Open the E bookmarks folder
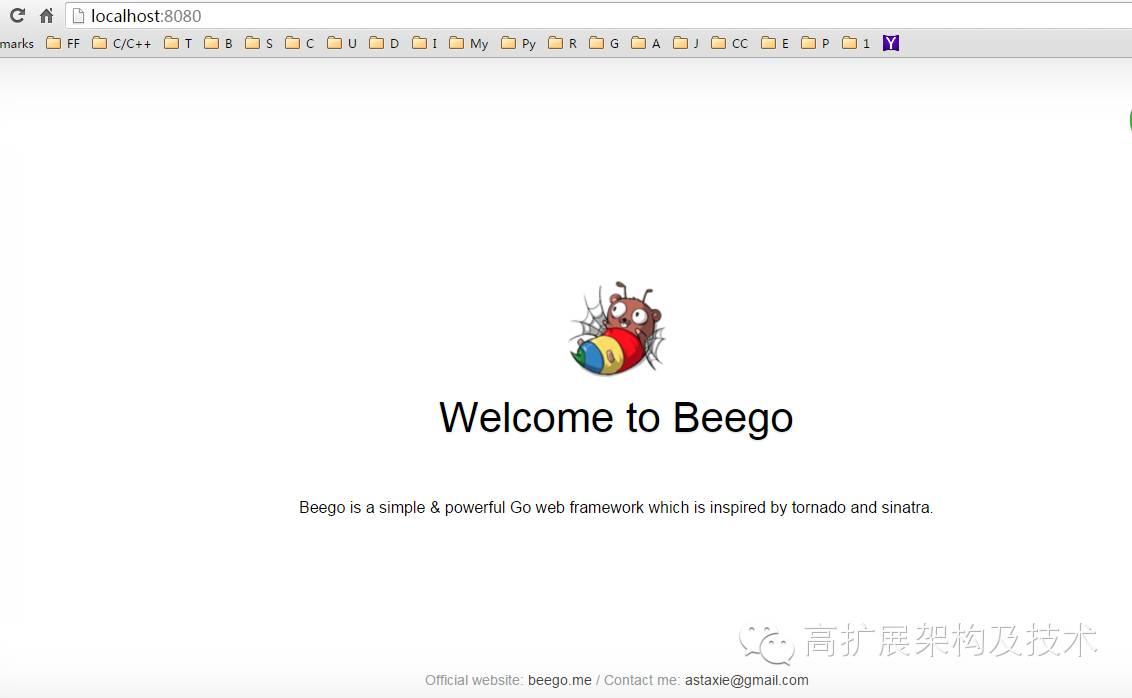 pyautogui.click(x=775, y=43)
